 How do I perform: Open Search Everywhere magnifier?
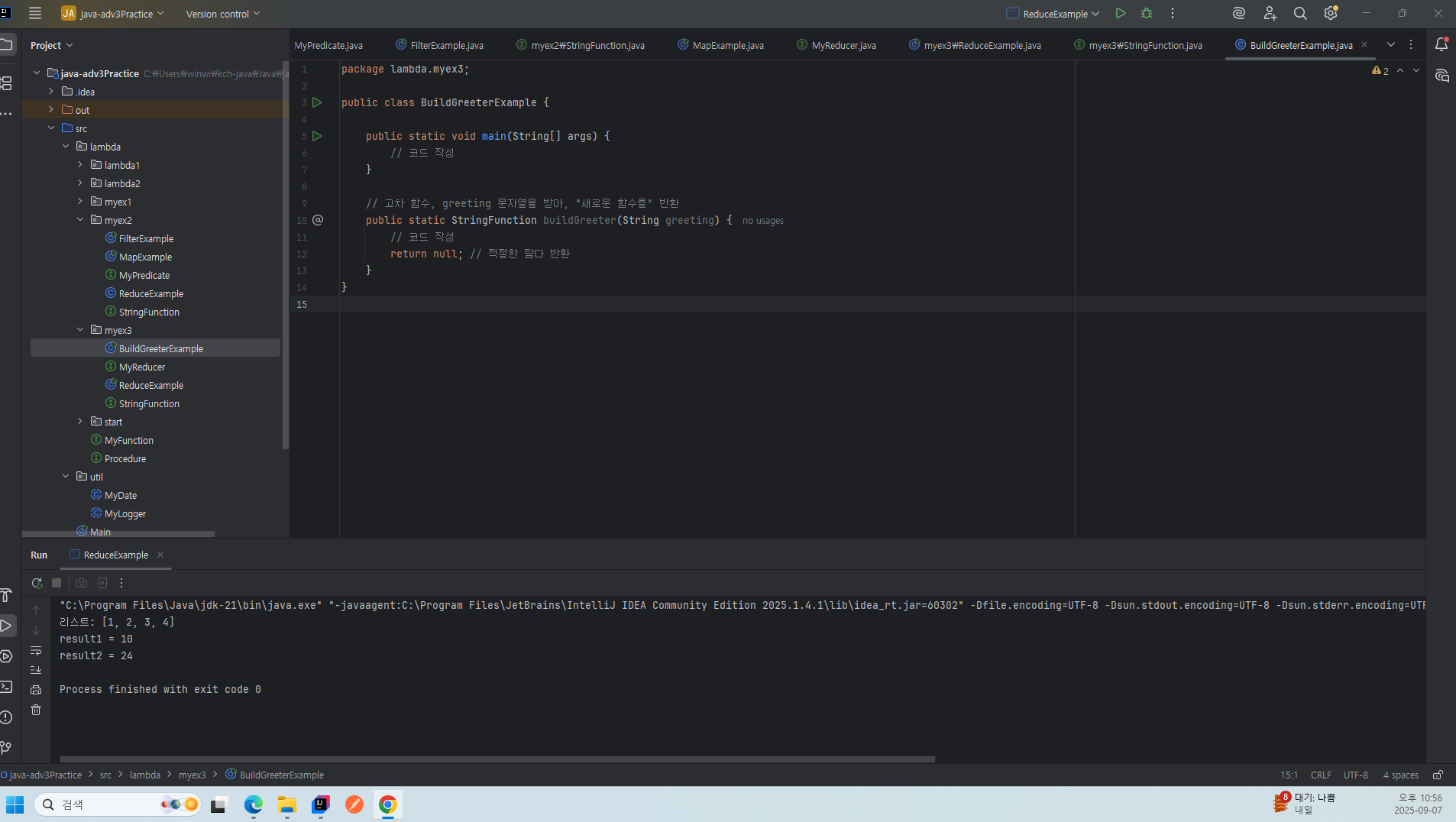[1300, 13]
